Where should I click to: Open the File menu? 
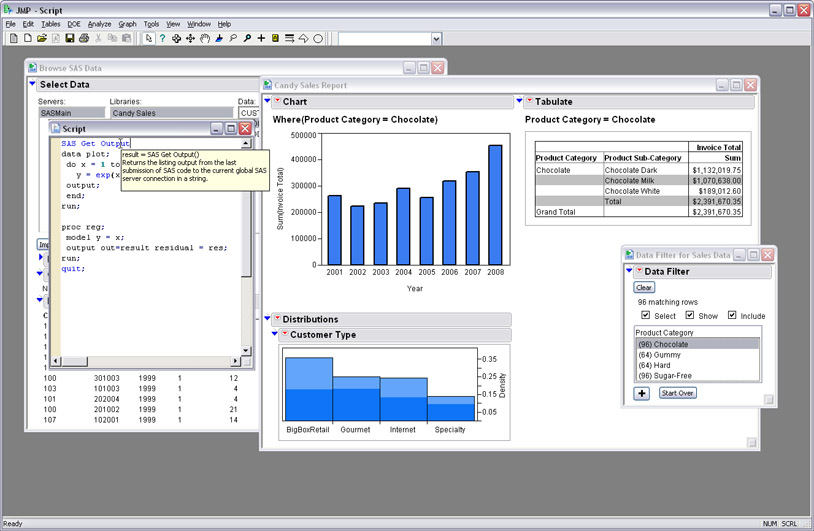pos(10,24)
